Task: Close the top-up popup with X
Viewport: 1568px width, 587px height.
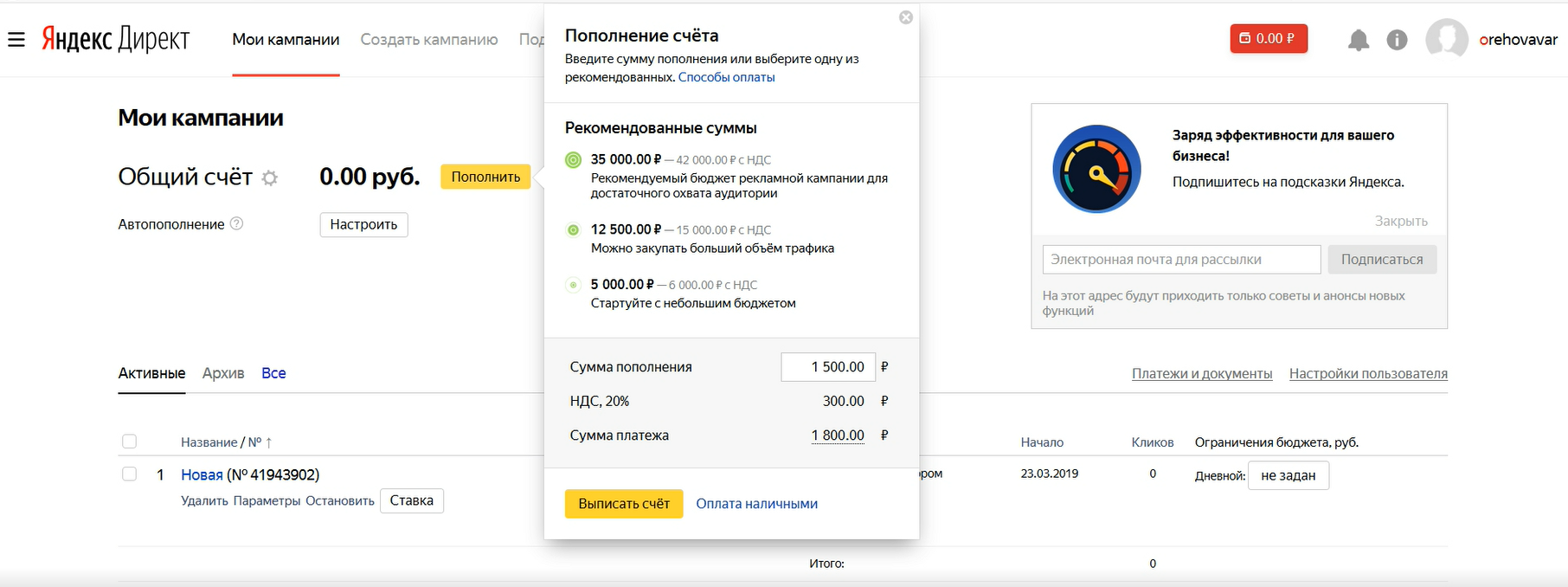Action: (x=905, y=17)
